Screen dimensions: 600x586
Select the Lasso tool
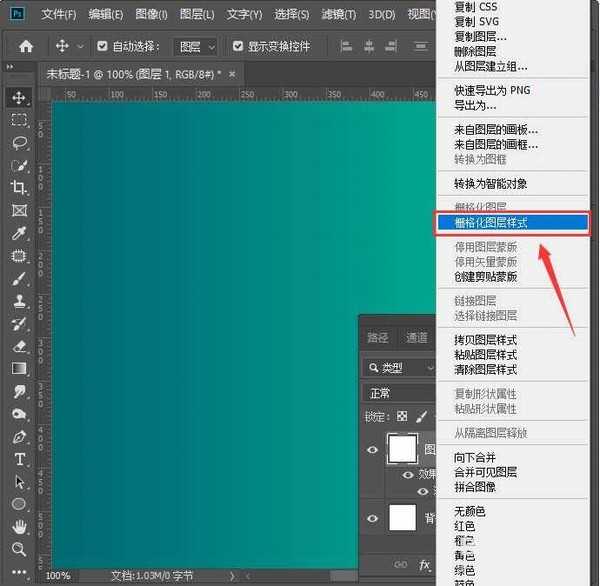coord(18,142)
